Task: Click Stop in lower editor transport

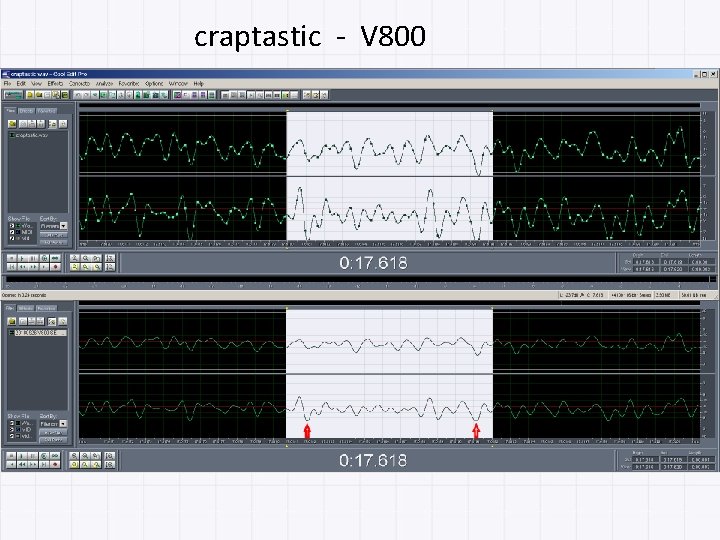Action: (x=11, y=456)
